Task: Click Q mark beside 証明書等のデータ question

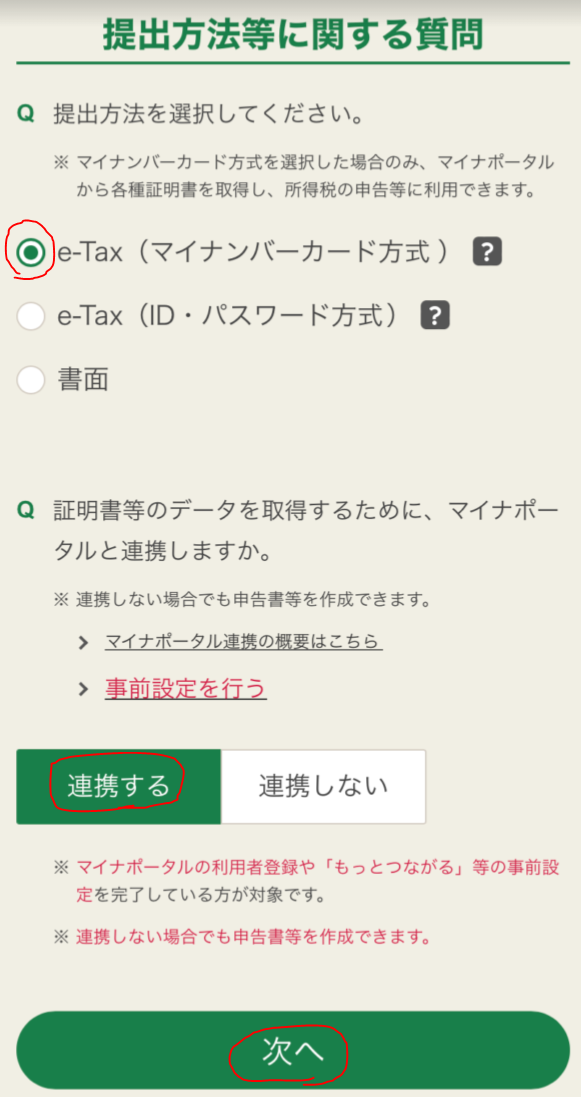Action: [25, 511]
